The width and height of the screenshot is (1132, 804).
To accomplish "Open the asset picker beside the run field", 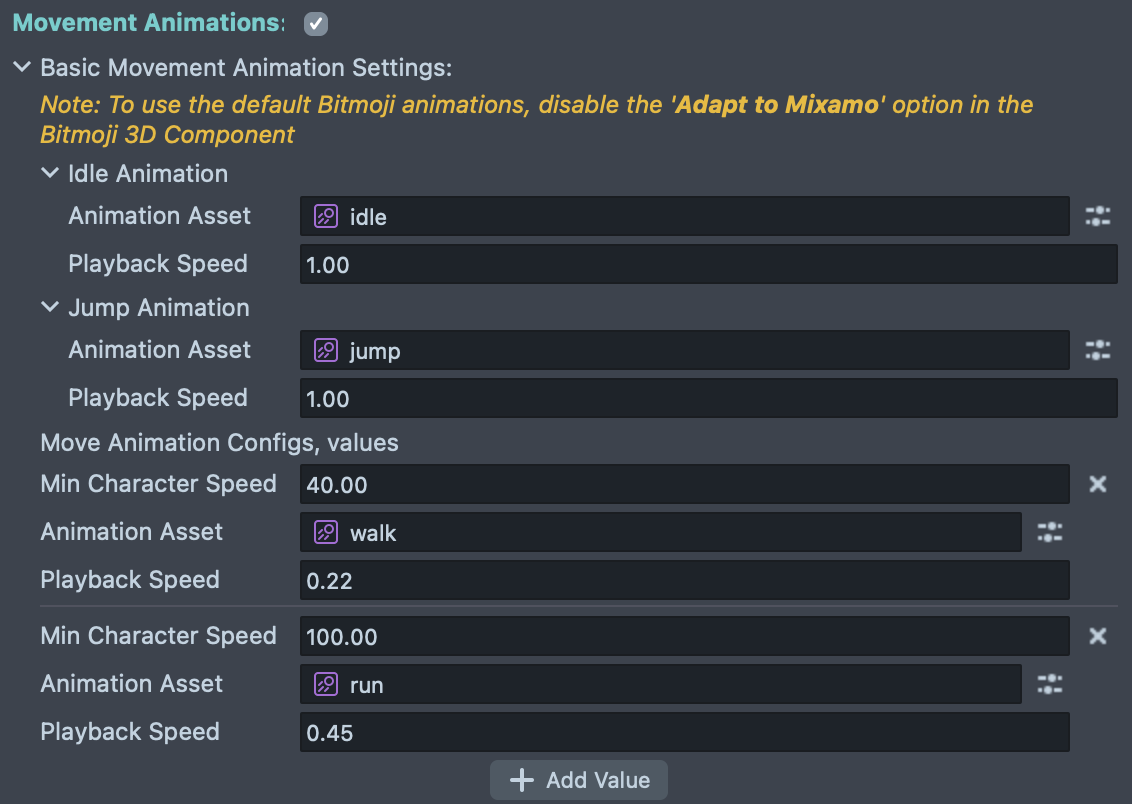I will pos(1049,684).
